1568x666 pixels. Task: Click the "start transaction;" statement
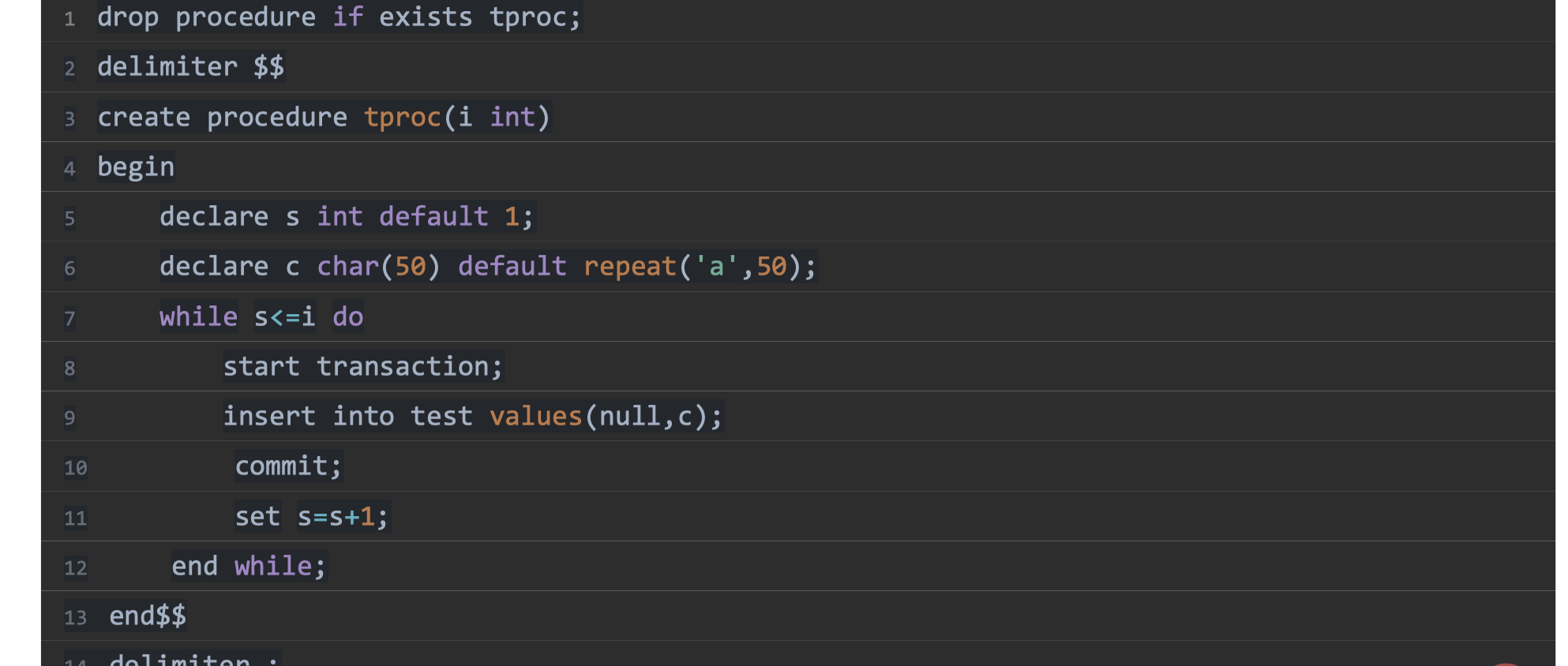click(x=362, y=367)
